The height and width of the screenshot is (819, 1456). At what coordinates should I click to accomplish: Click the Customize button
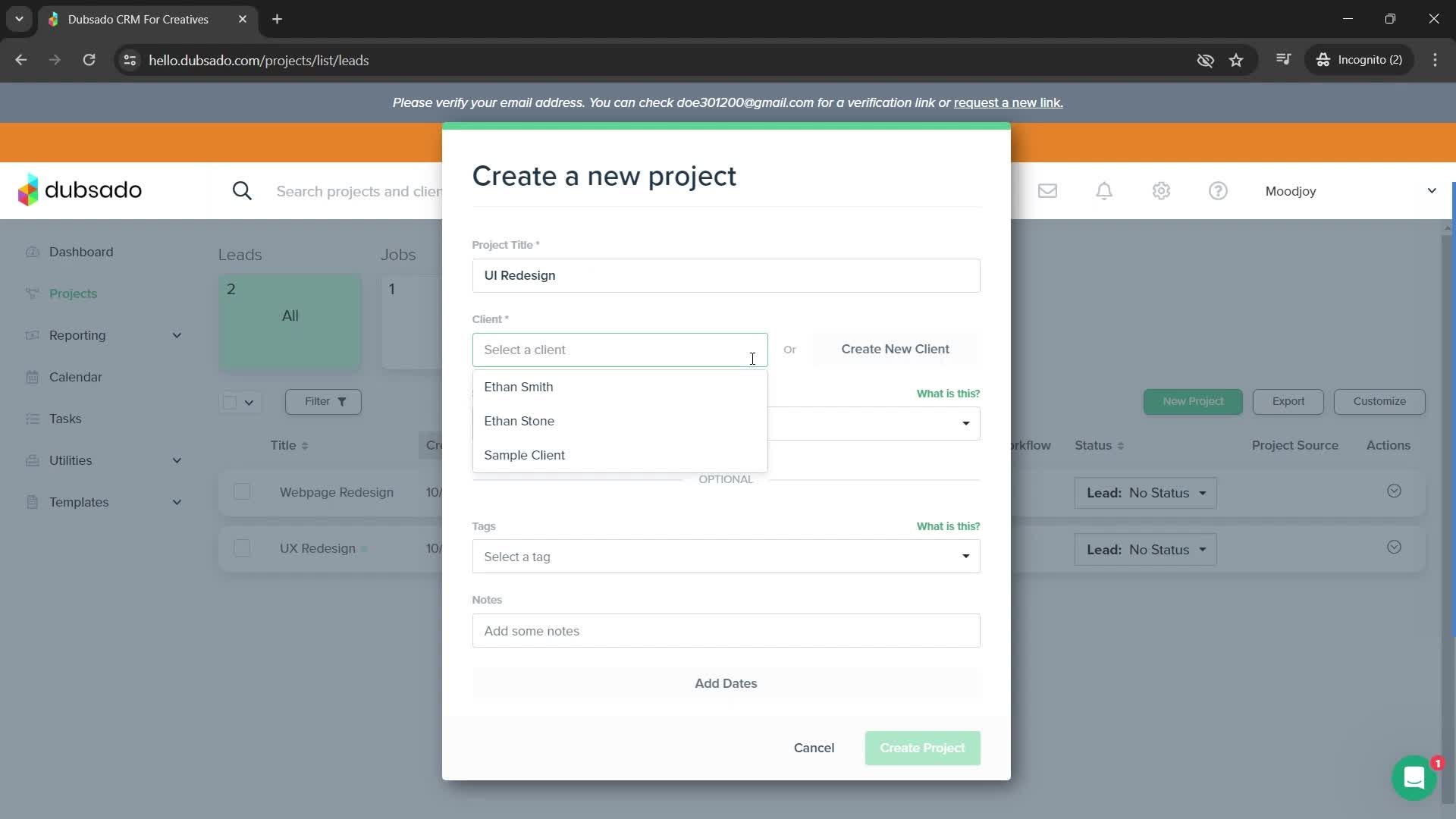coord(1379,401)
